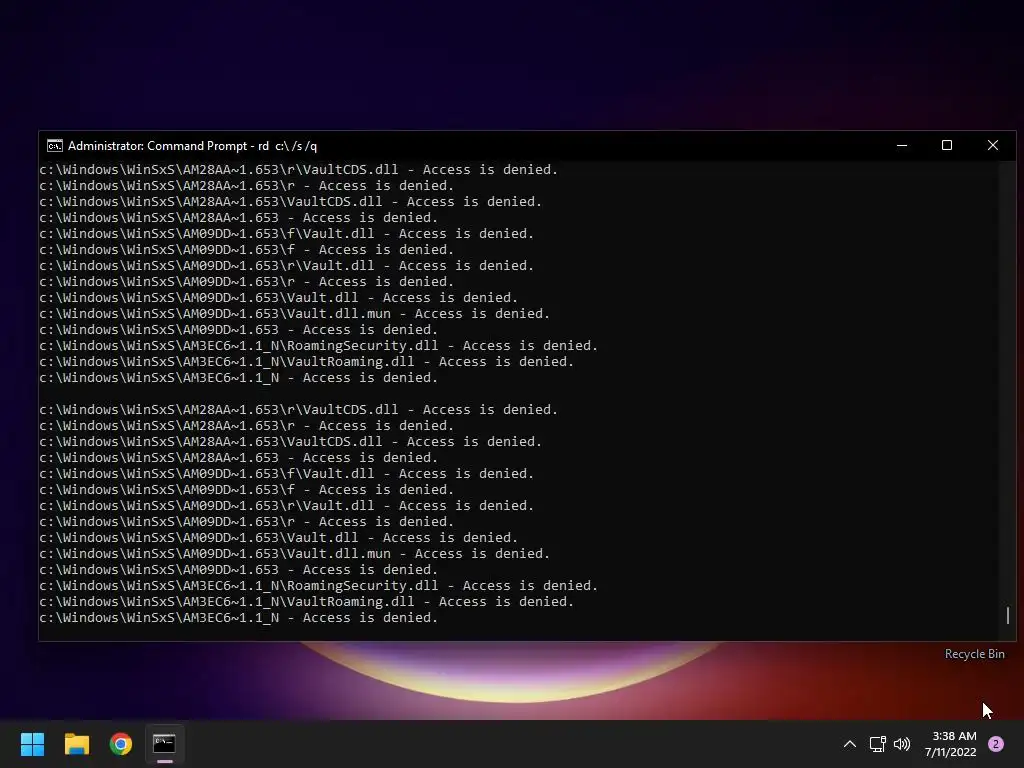Show hidden system tray icons

pyautogui.click(x=850, y=744)
